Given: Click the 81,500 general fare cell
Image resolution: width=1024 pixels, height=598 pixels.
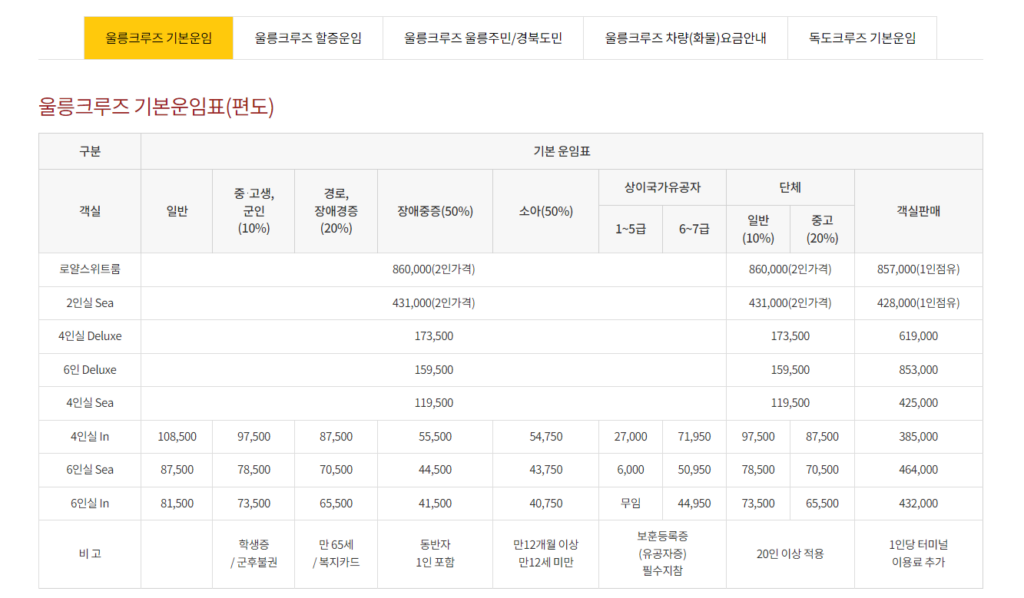Looking at the screenshot, I should coord(177,503).
